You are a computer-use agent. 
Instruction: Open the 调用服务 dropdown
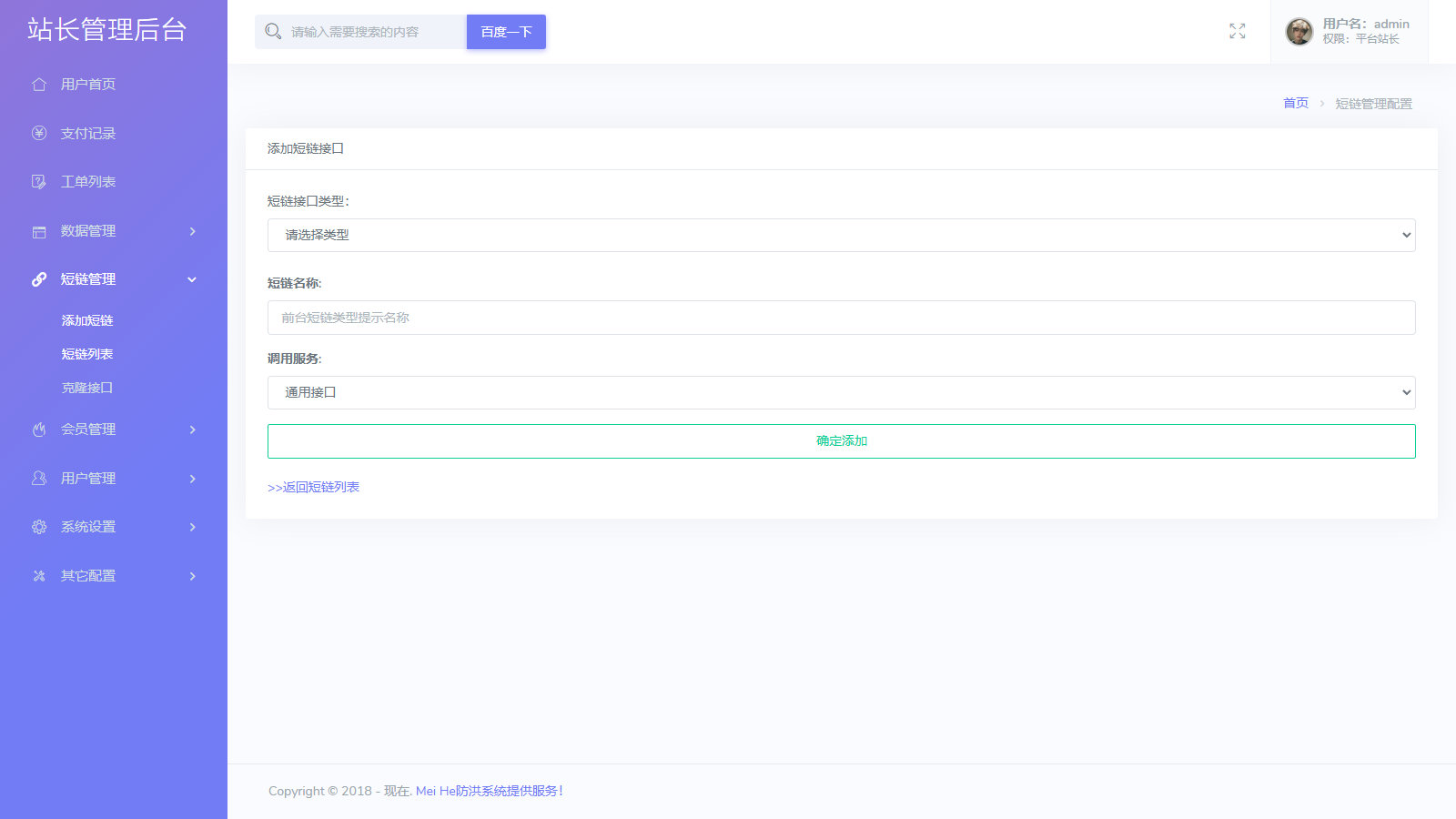tap(842, 393)
